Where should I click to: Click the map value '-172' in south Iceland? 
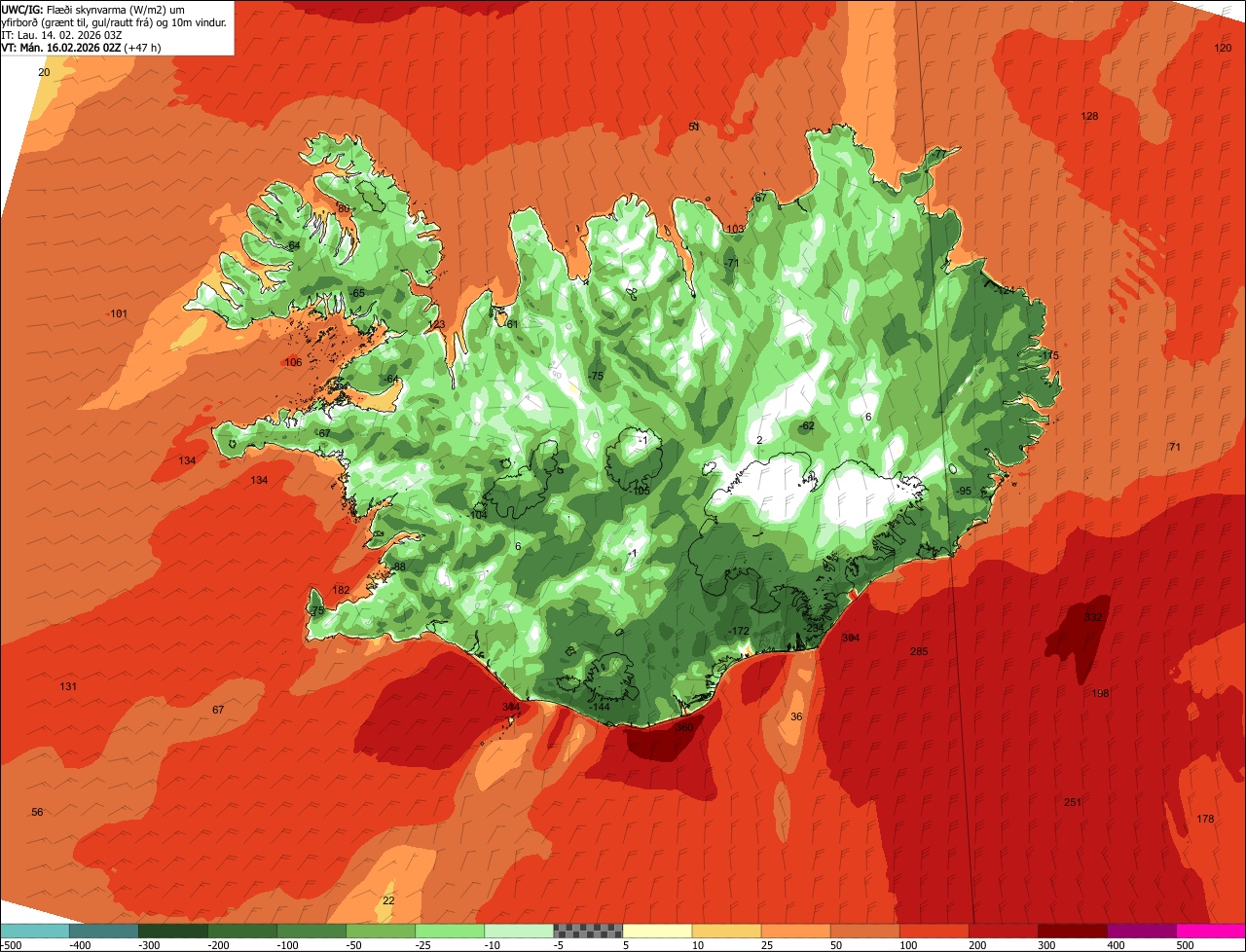(740, 632)
